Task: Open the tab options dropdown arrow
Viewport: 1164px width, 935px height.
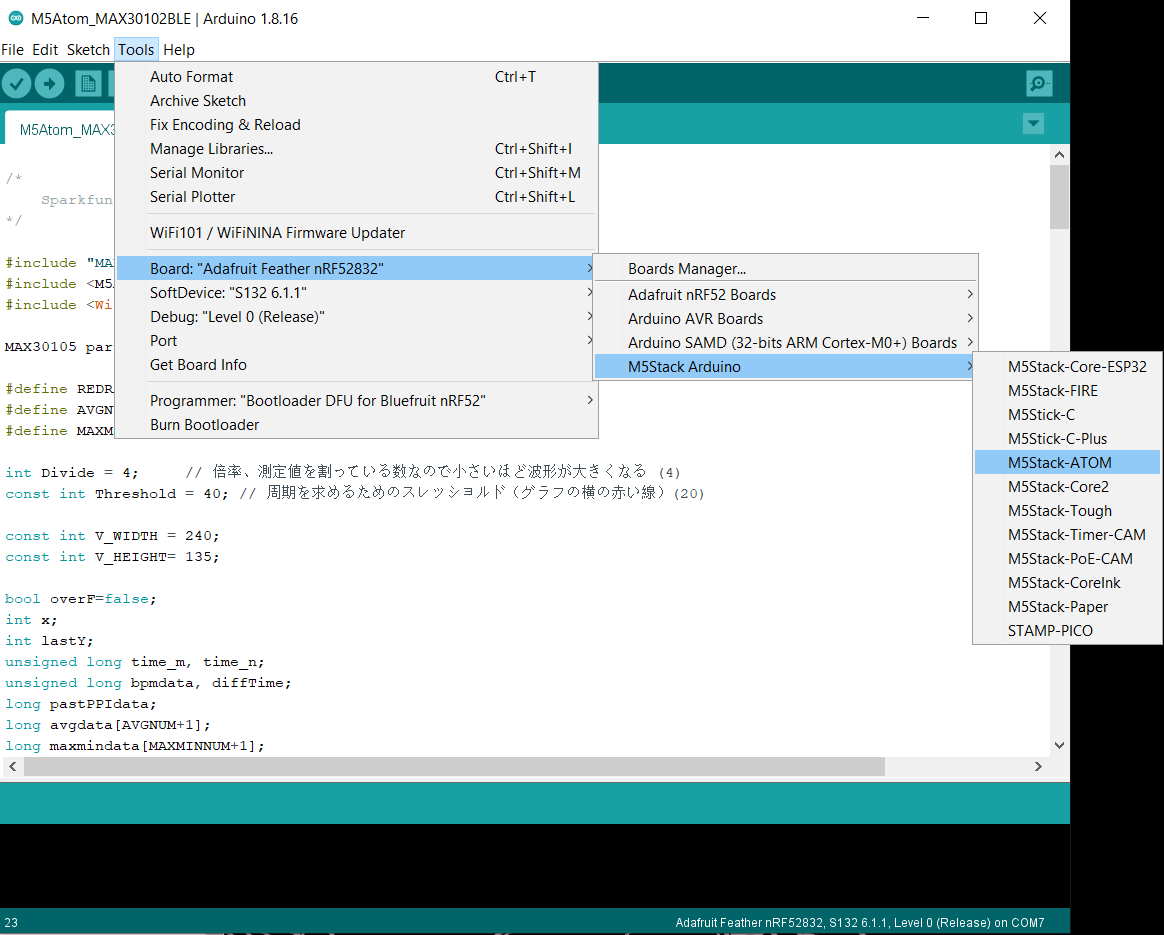Action: (1033, 123)
